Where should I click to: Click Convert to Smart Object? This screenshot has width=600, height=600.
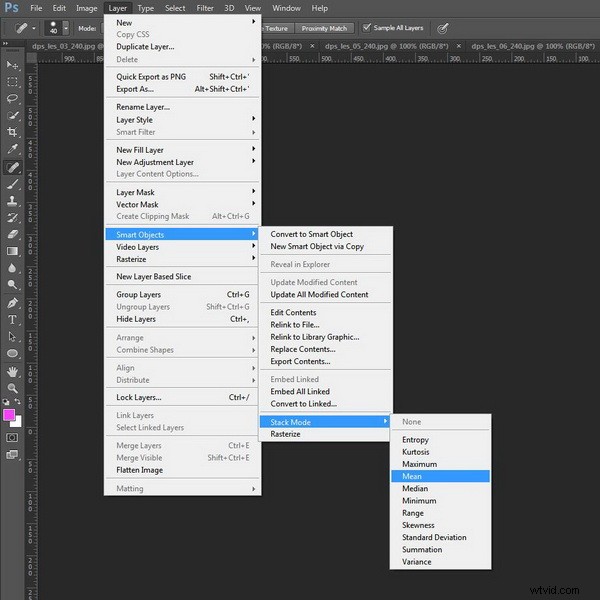point(312,234)
